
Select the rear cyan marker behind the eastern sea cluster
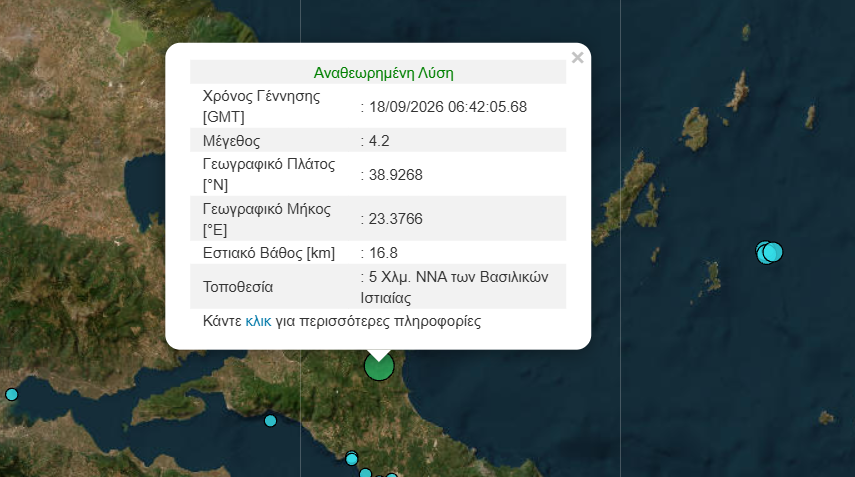[760, 252]
